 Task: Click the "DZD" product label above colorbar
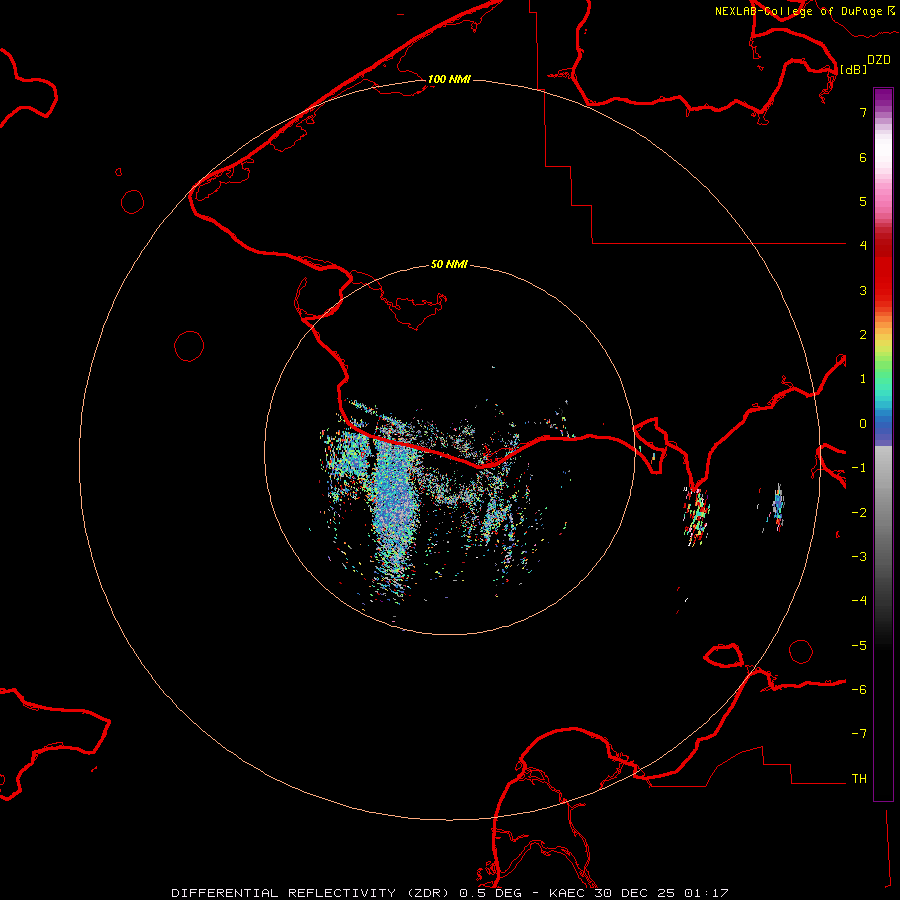tap(879, 60)
